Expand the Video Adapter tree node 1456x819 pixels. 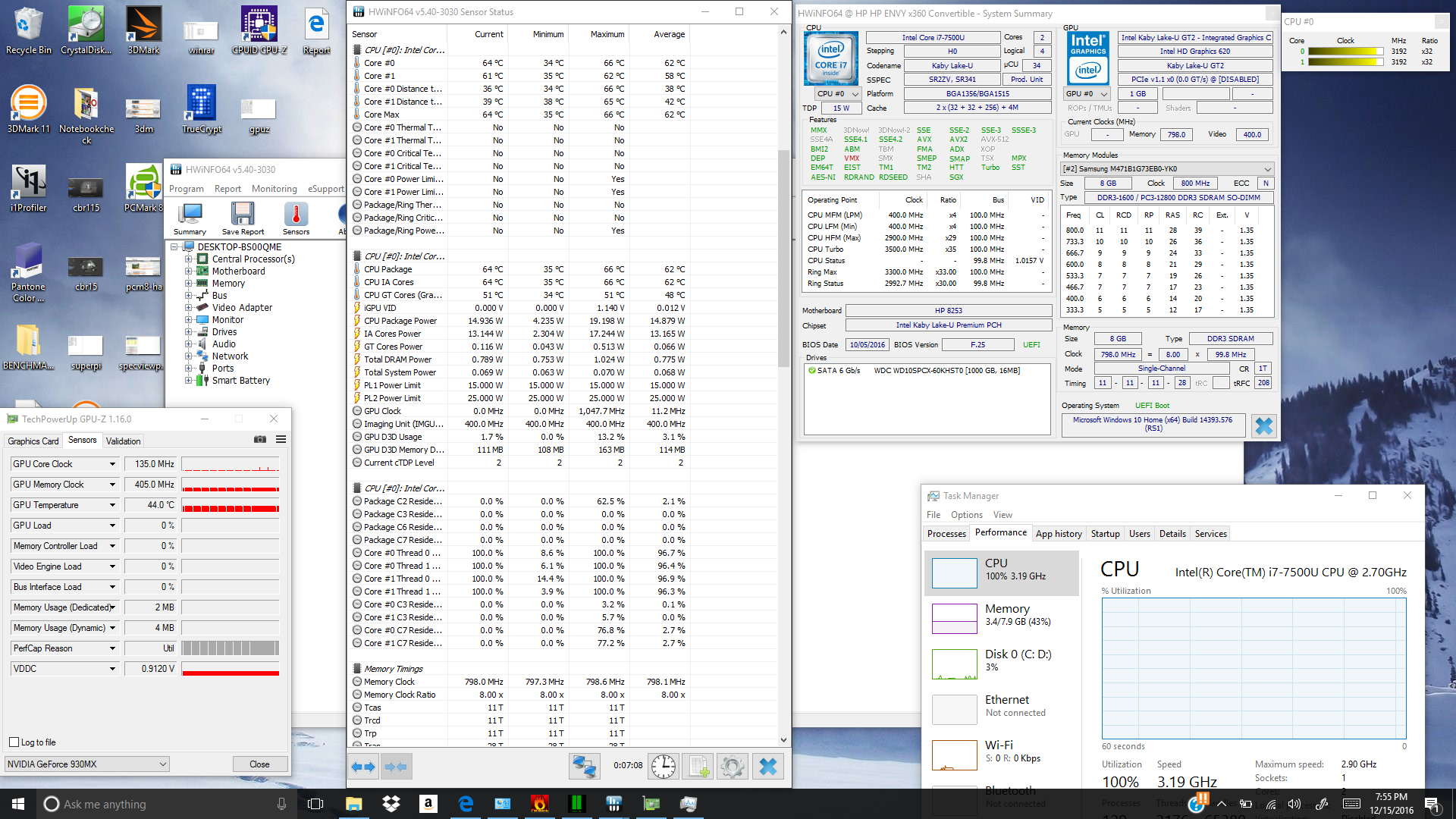[188, 308]
